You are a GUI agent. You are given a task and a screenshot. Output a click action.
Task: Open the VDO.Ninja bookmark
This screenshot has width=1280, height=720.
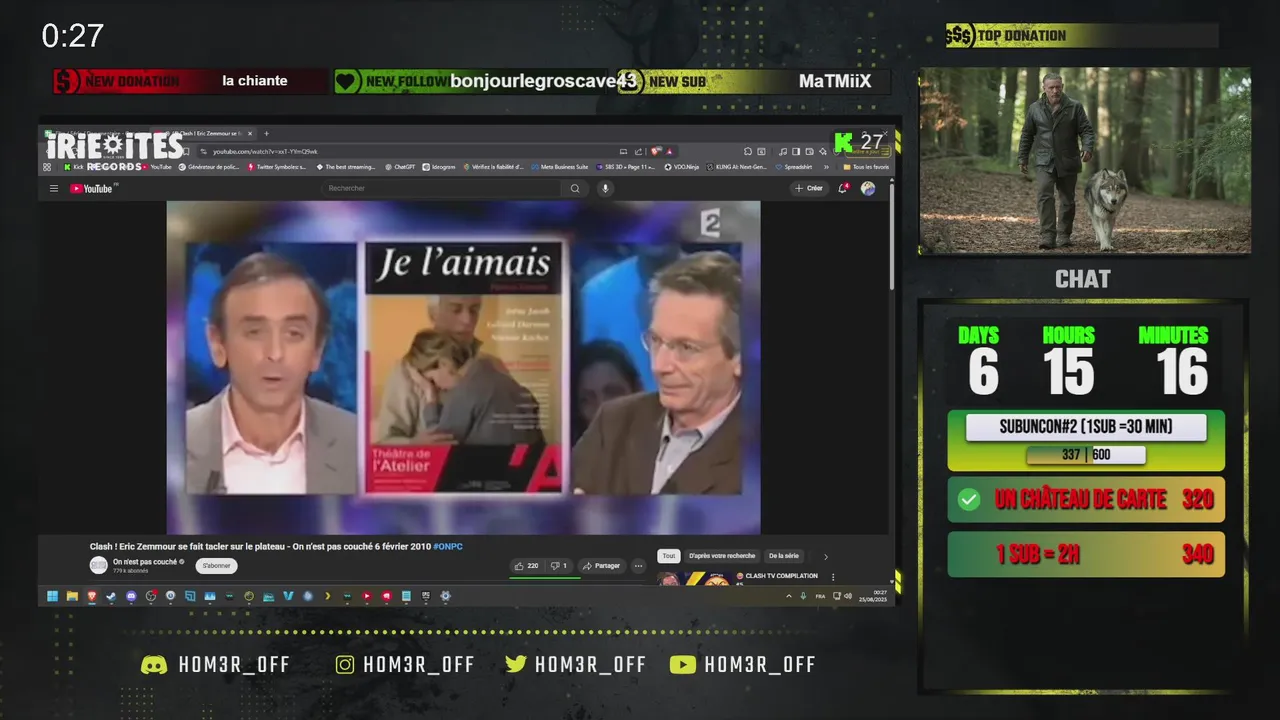[x=682, y=167]
